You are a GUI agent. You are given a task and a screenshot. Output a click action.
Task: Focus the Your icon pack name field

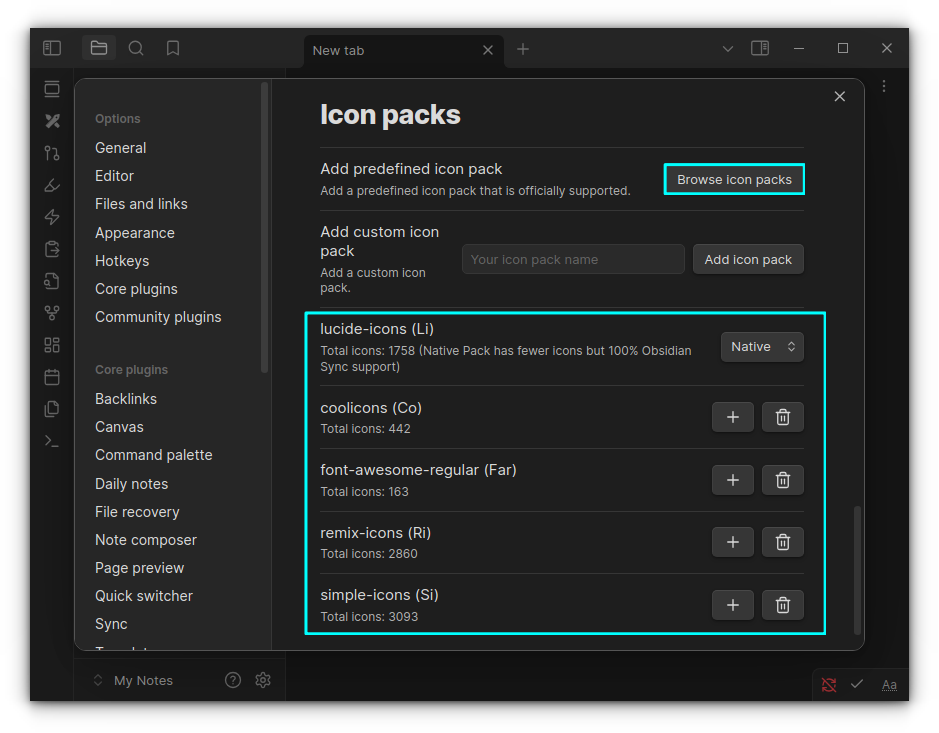573,259
